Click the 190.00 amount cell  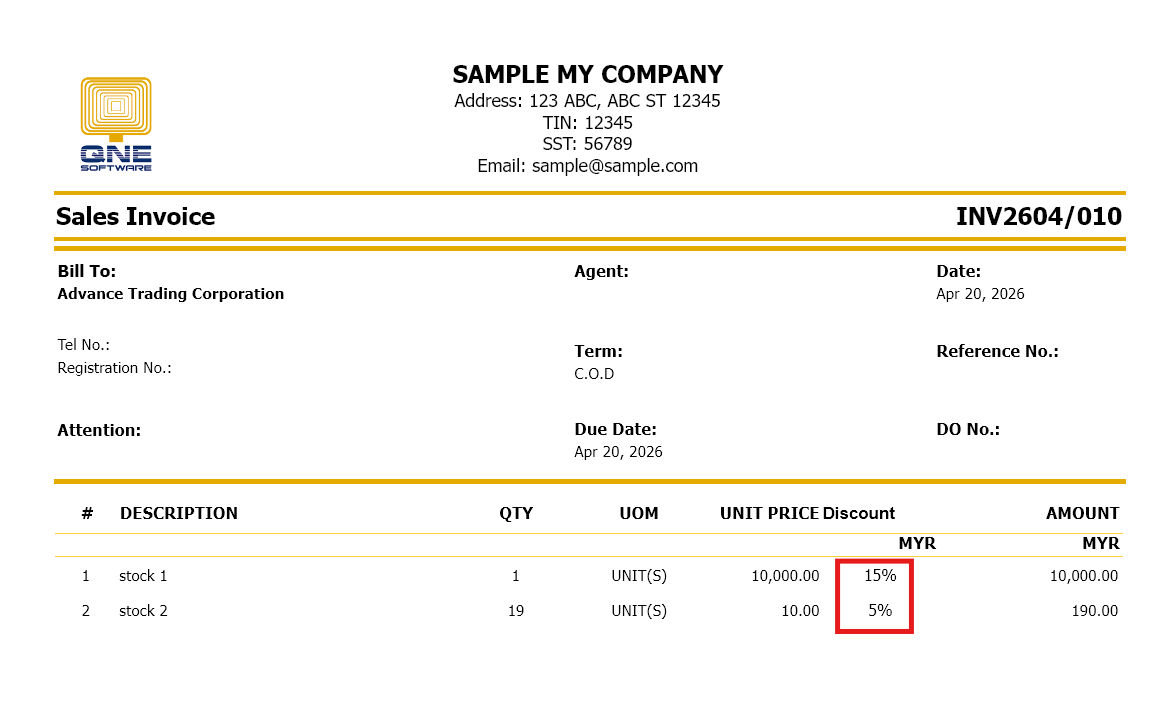pyautogui.click(x=1094, y=611)
